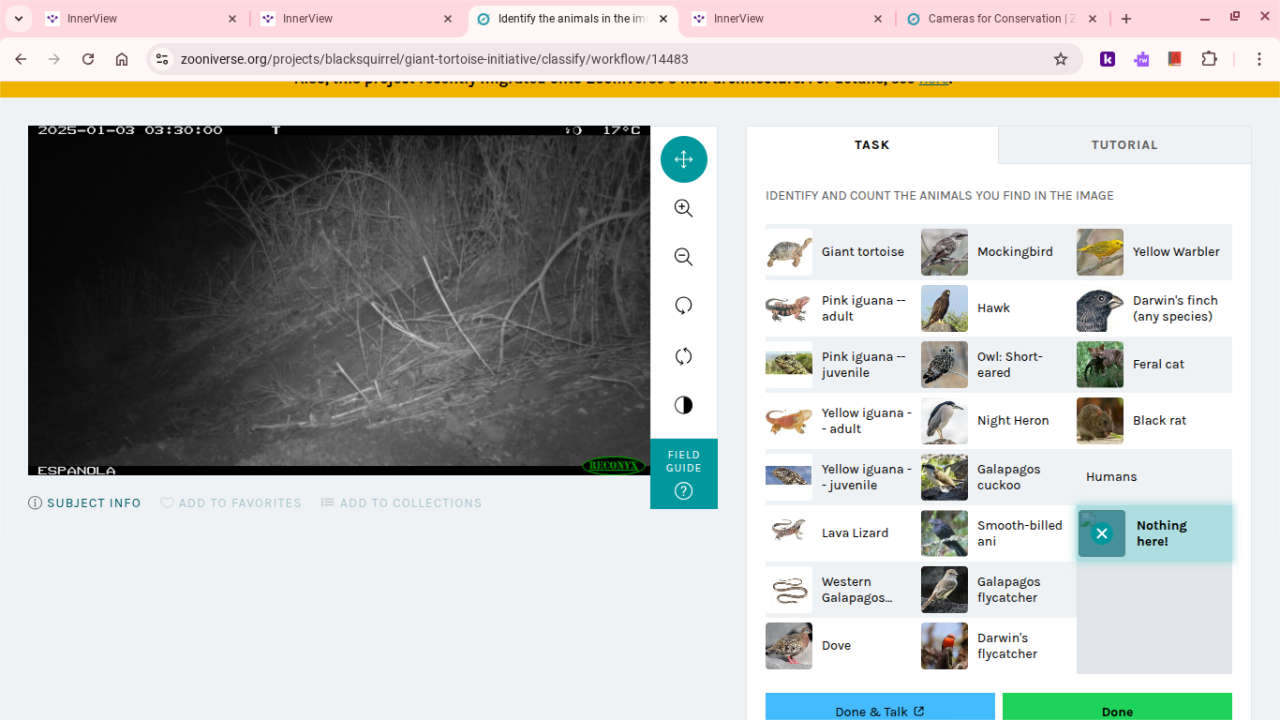Viewport: 1280px width, 720px height.
Task: Select Darwin's finch (any species)
Action: click(x=1154, y=308)
